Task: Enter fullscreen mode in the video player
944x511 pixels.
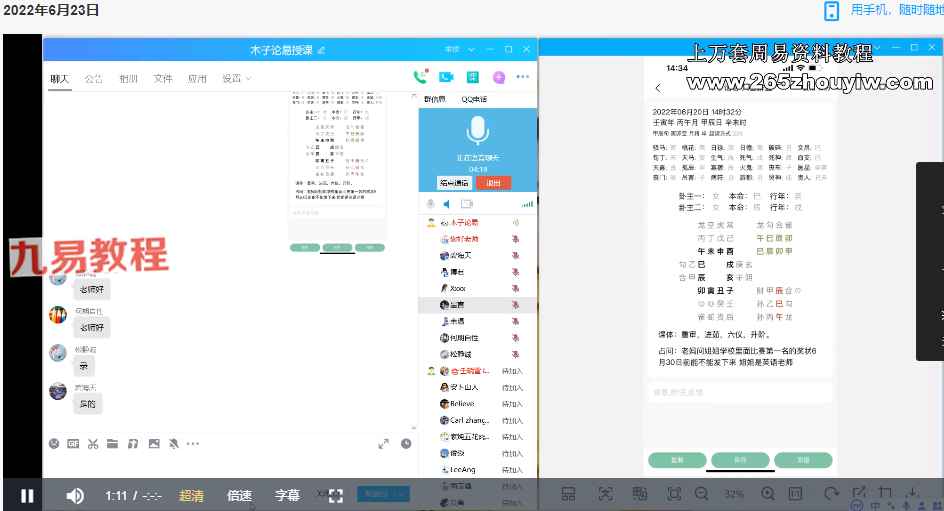Action: point(336,495)
